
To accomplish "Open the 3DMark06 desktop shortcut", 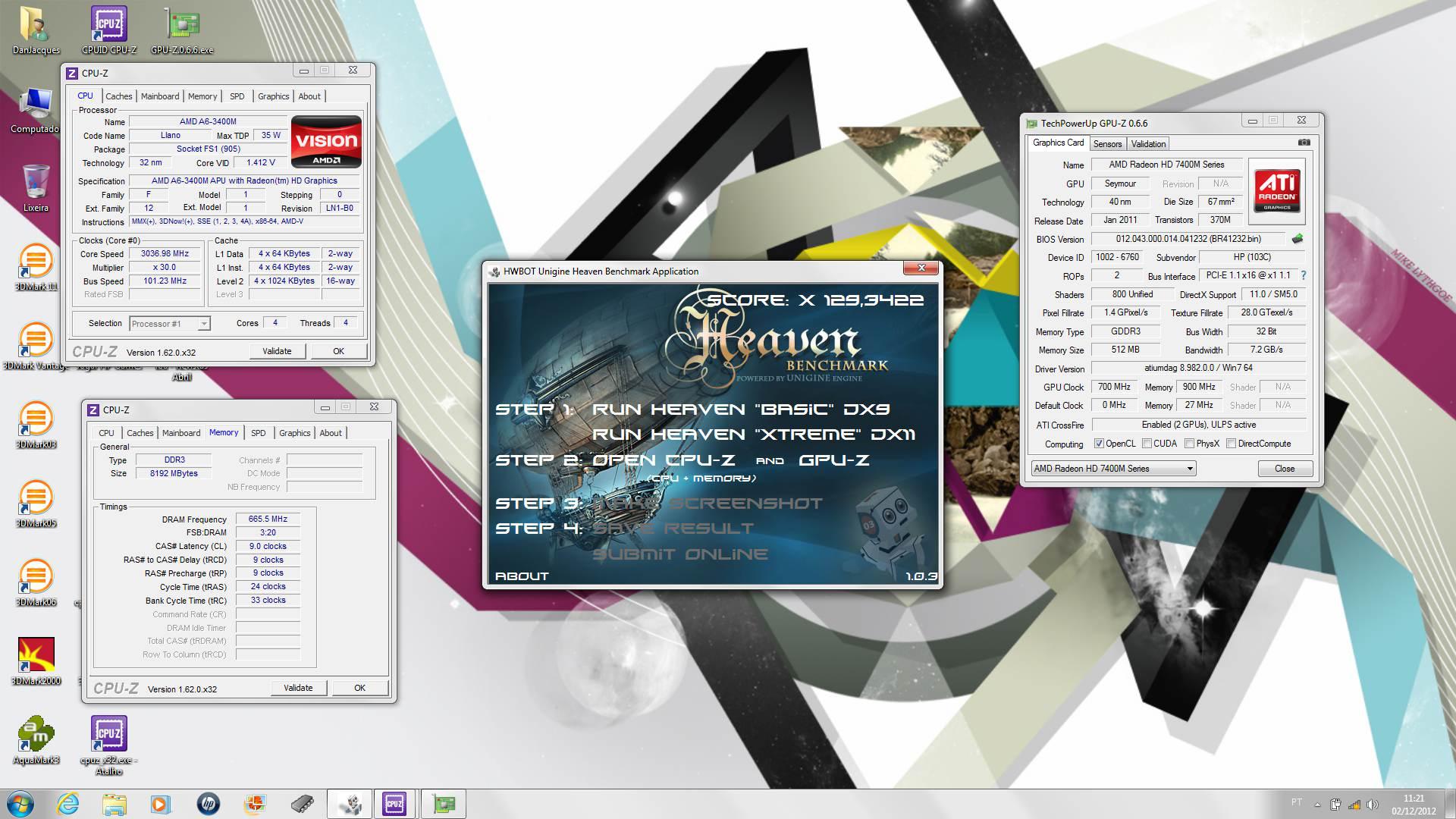I will (x=36, y=582).
